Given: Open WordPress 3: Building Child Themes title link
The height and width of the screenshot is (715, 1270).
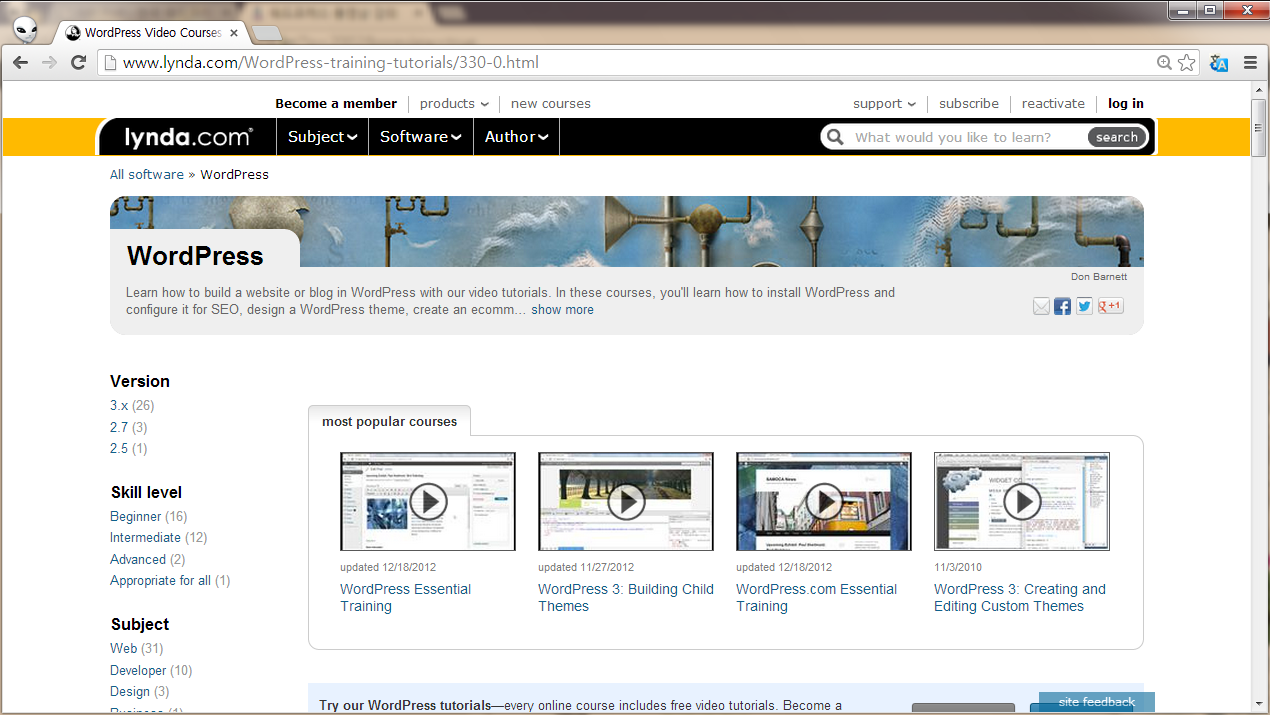Looking at the screenshot, I should pos(626,598).
